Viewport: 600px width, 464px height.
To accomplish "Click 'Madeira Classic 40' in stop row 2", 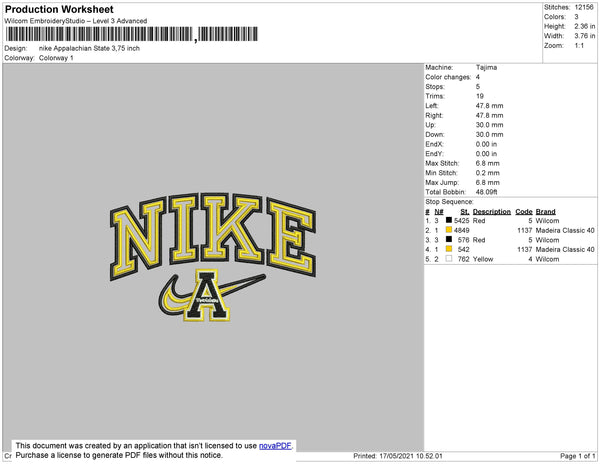I will (x=565, y=230).
